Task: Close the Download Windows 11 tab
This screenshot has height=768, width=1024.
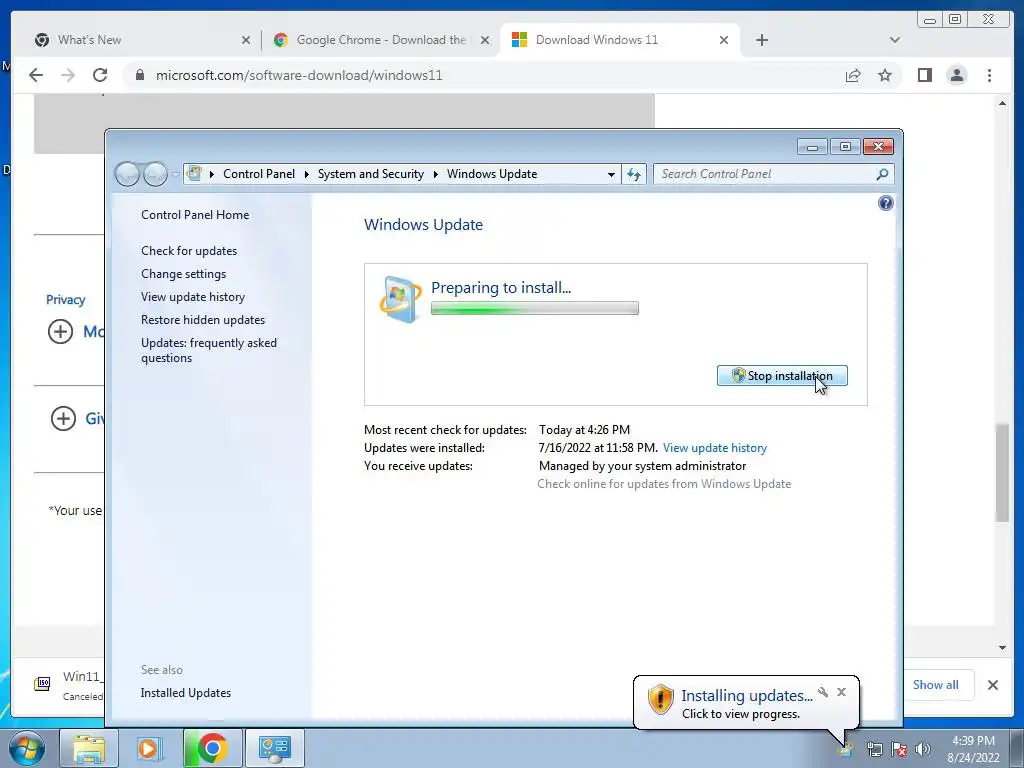Action: tap(724, 40)
